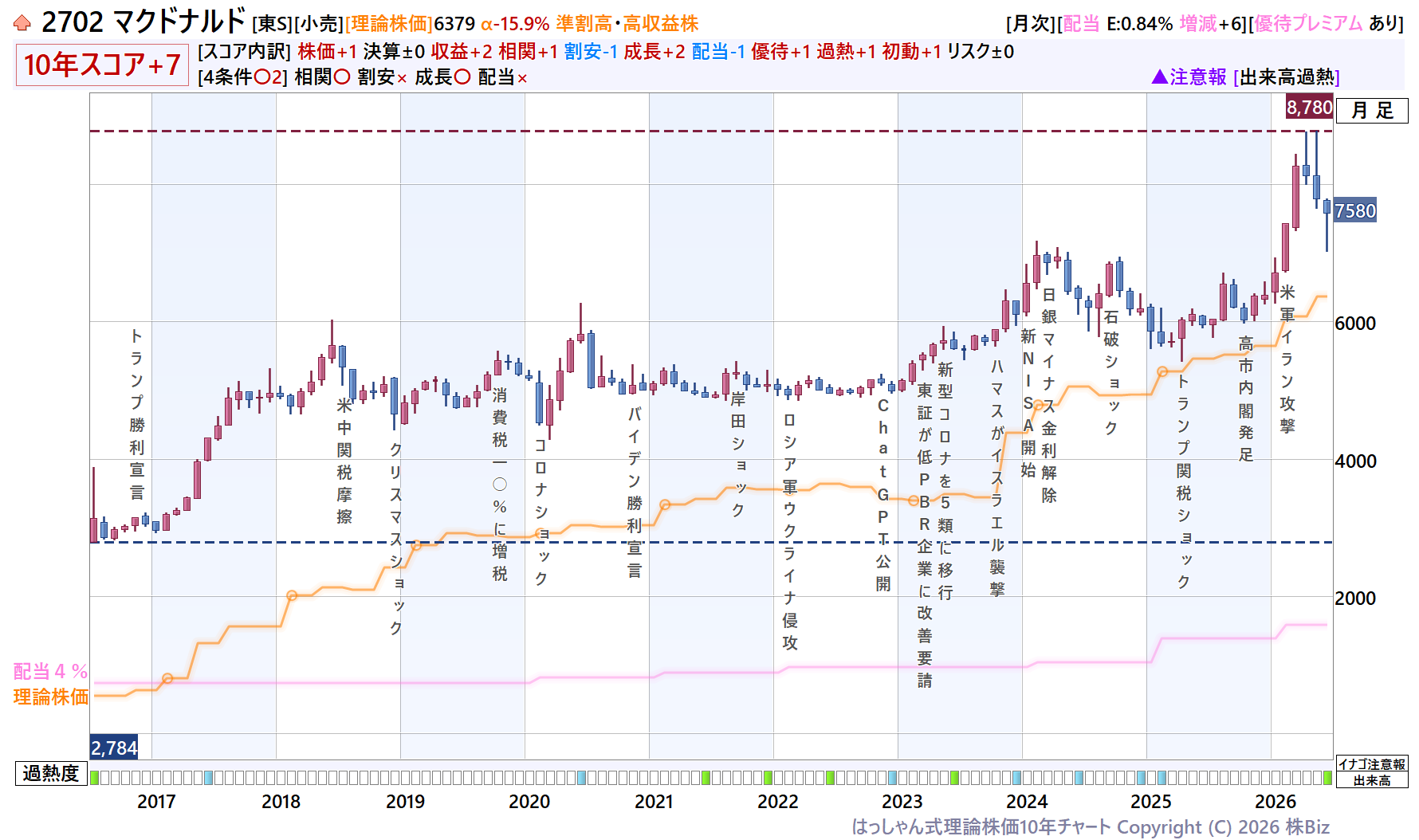Click the ChatGPT公開 event label
This screenshot has height=840, width=1419.
click(x=883, y=495)
